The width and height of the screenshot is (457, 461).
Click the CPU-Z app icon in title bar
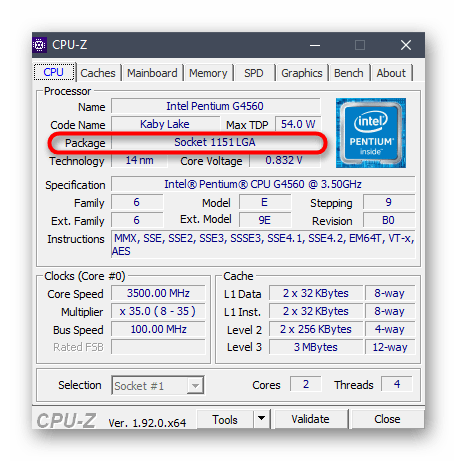[39, 45]
